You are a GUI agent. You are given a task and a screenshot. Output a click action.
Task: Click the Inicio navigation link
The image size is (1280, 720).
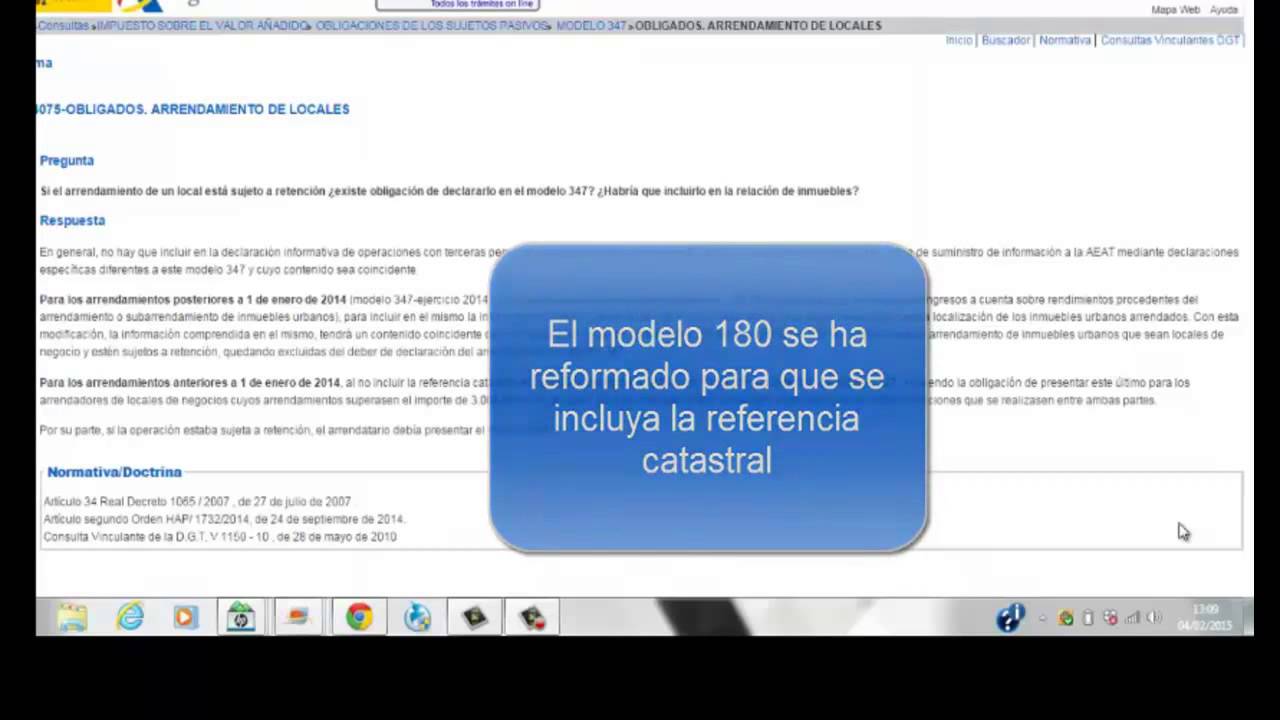[958, 40]
